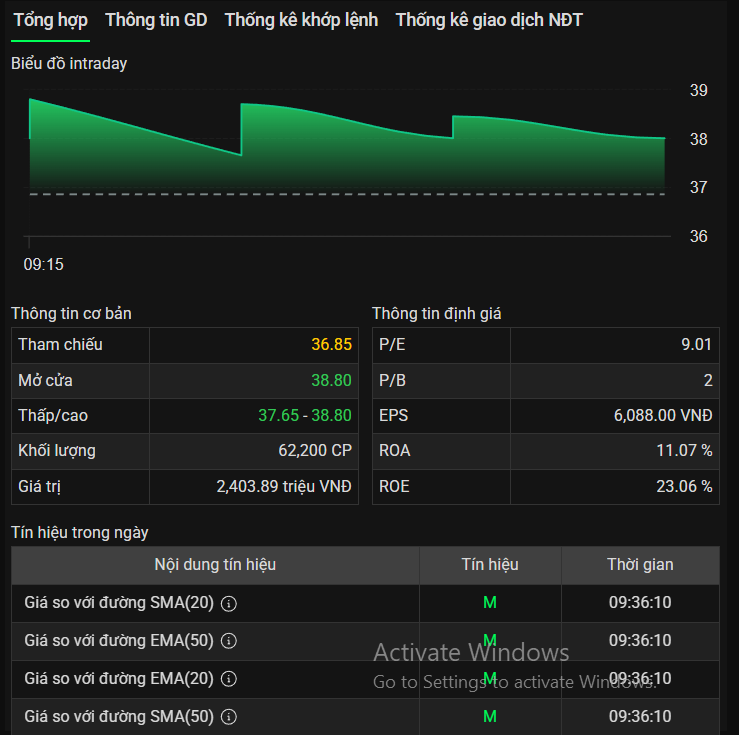Switch to Tổng hợp tab

(50, 20)
